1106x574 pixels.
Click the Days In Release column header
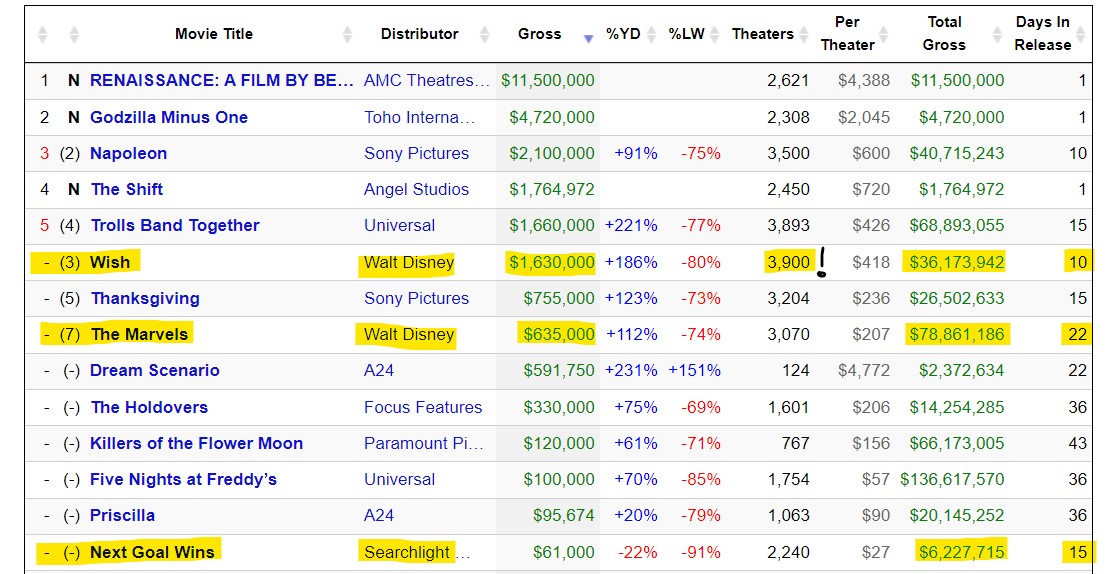pos(1042,34)
